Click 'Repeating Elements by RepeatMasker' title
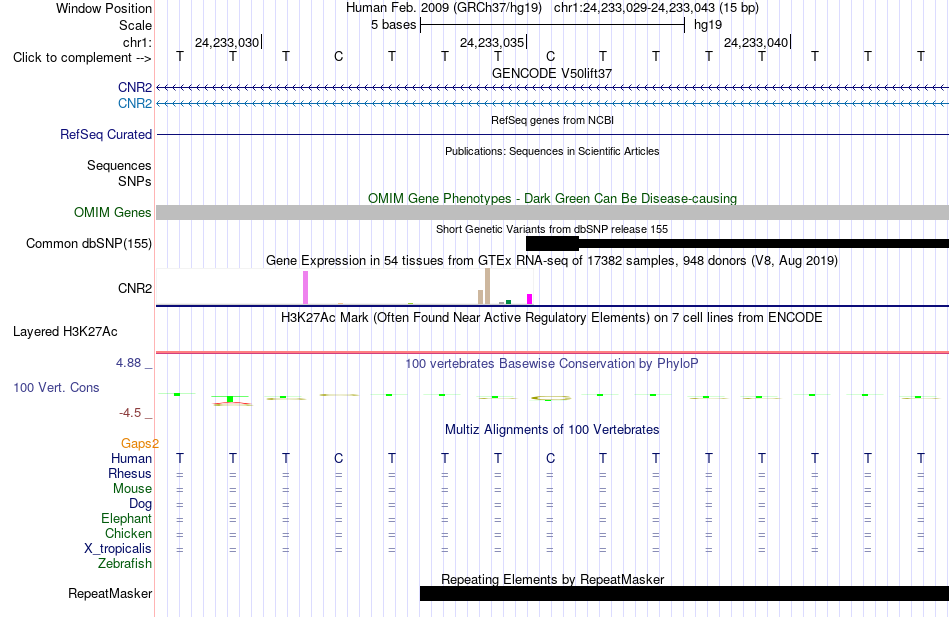The width and height of the screenshot is (950, 617). coord(552,579)
